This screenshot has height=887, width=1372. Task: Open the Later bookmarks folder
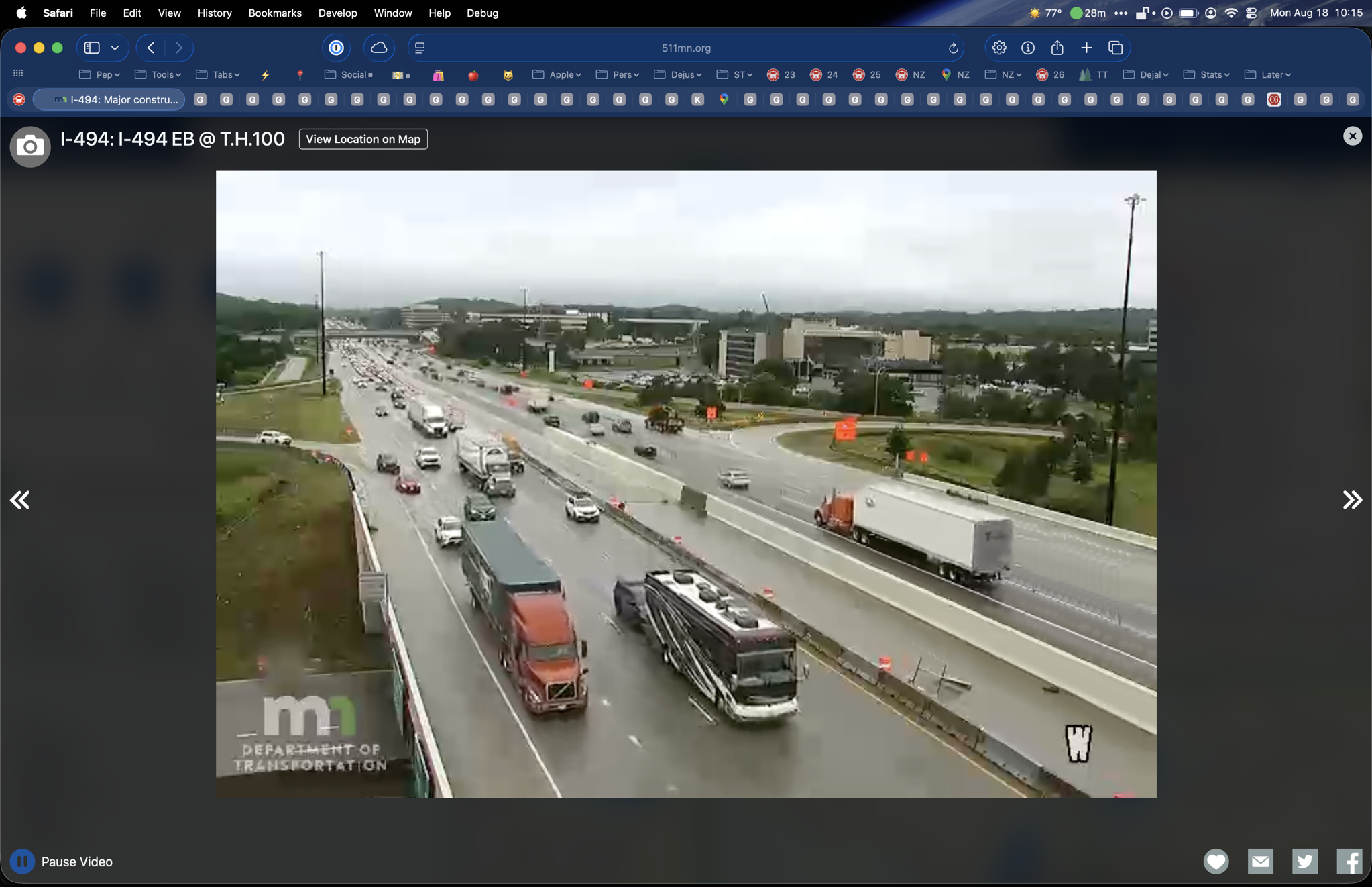click(x=1267, y=74)
